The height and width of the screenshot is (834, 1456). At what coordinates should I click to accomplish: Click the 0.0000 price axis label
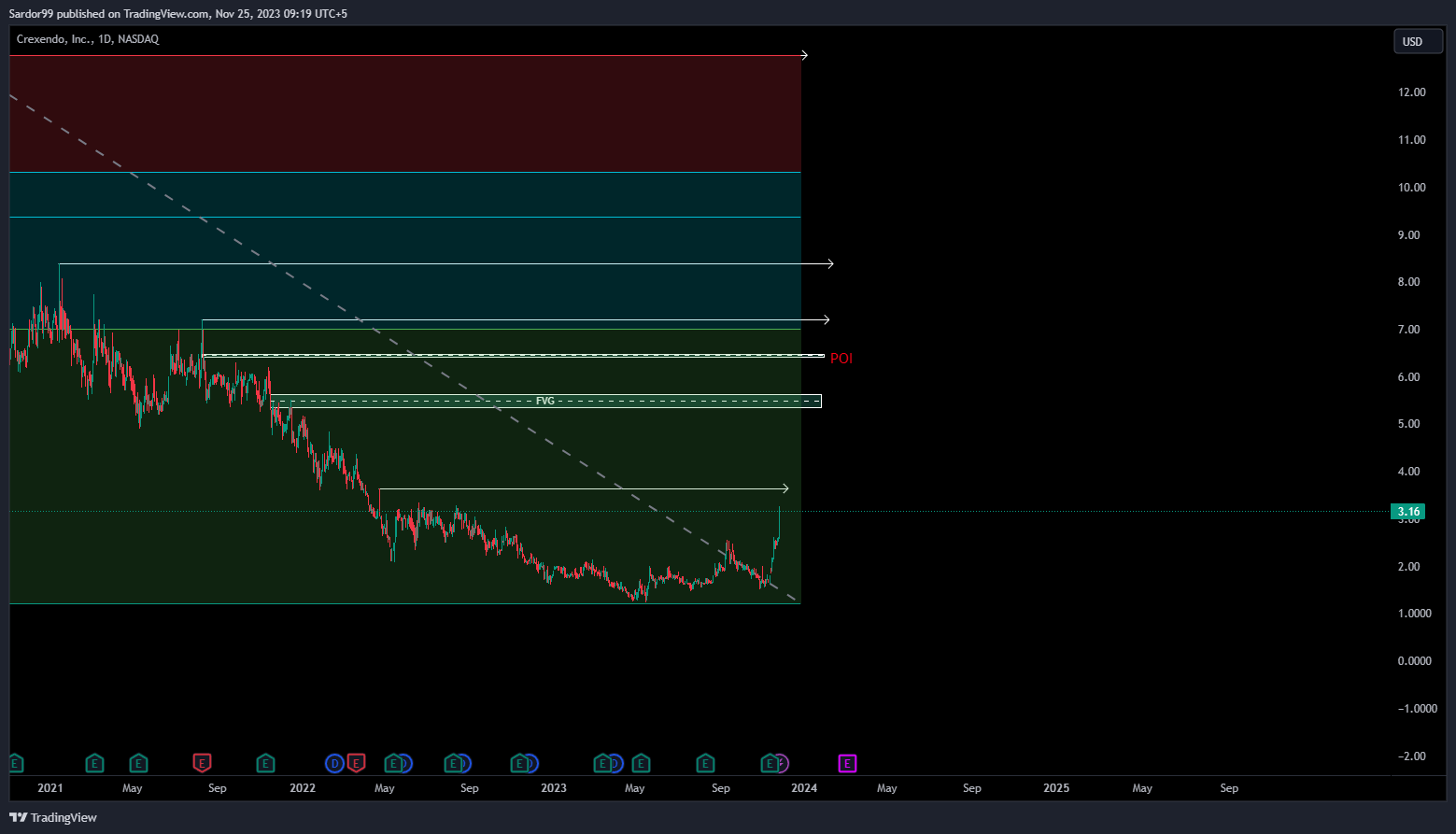1414,661
